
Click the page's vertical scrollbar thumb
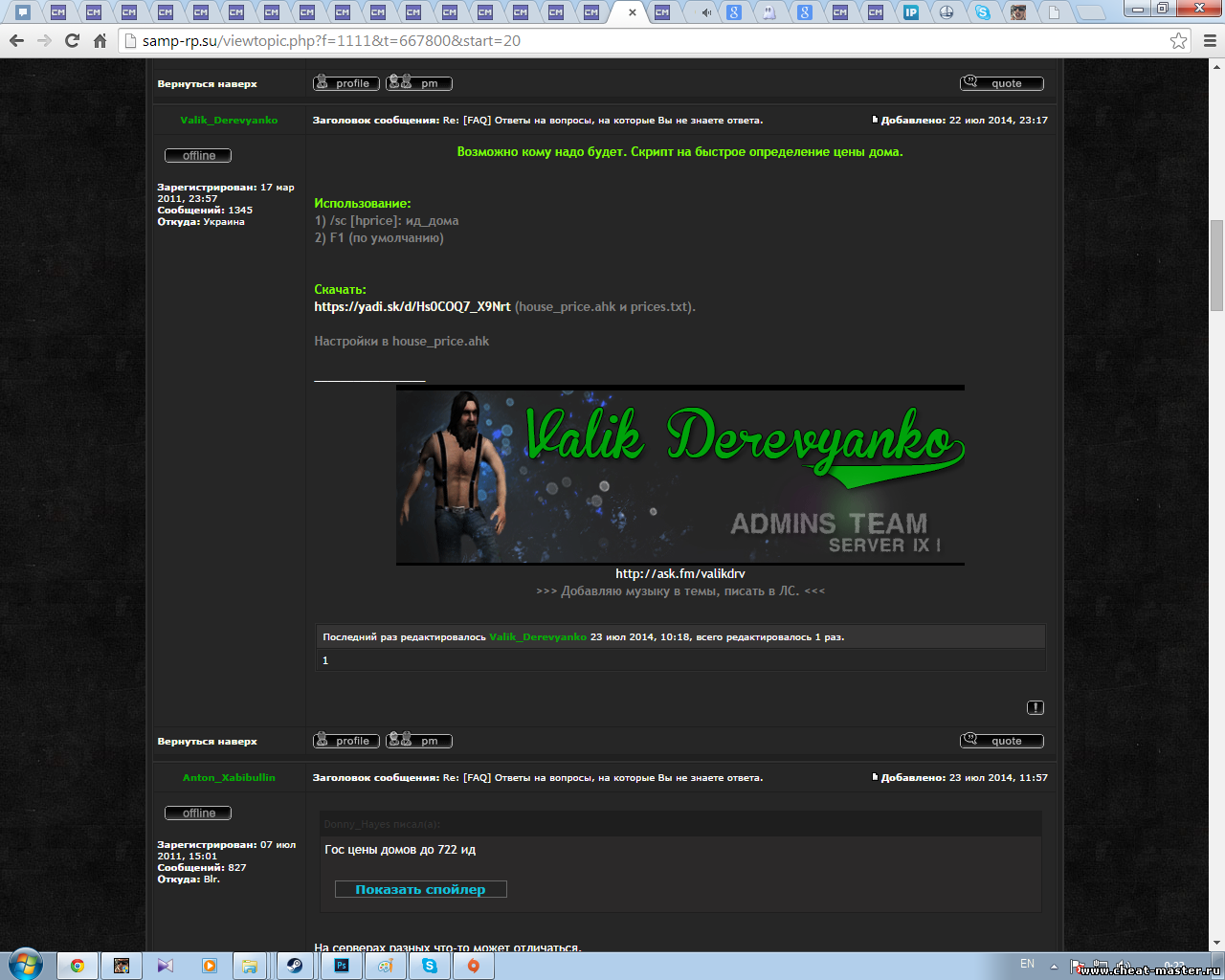1216,266
